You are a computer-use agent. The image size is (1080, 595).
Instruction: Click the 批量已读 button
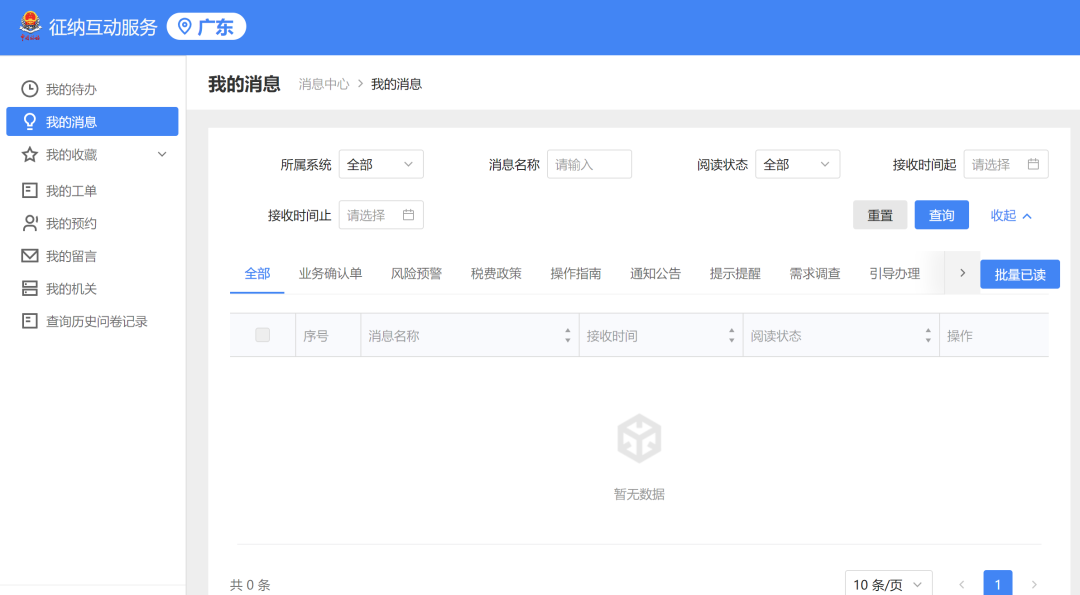coord(1020,274)
